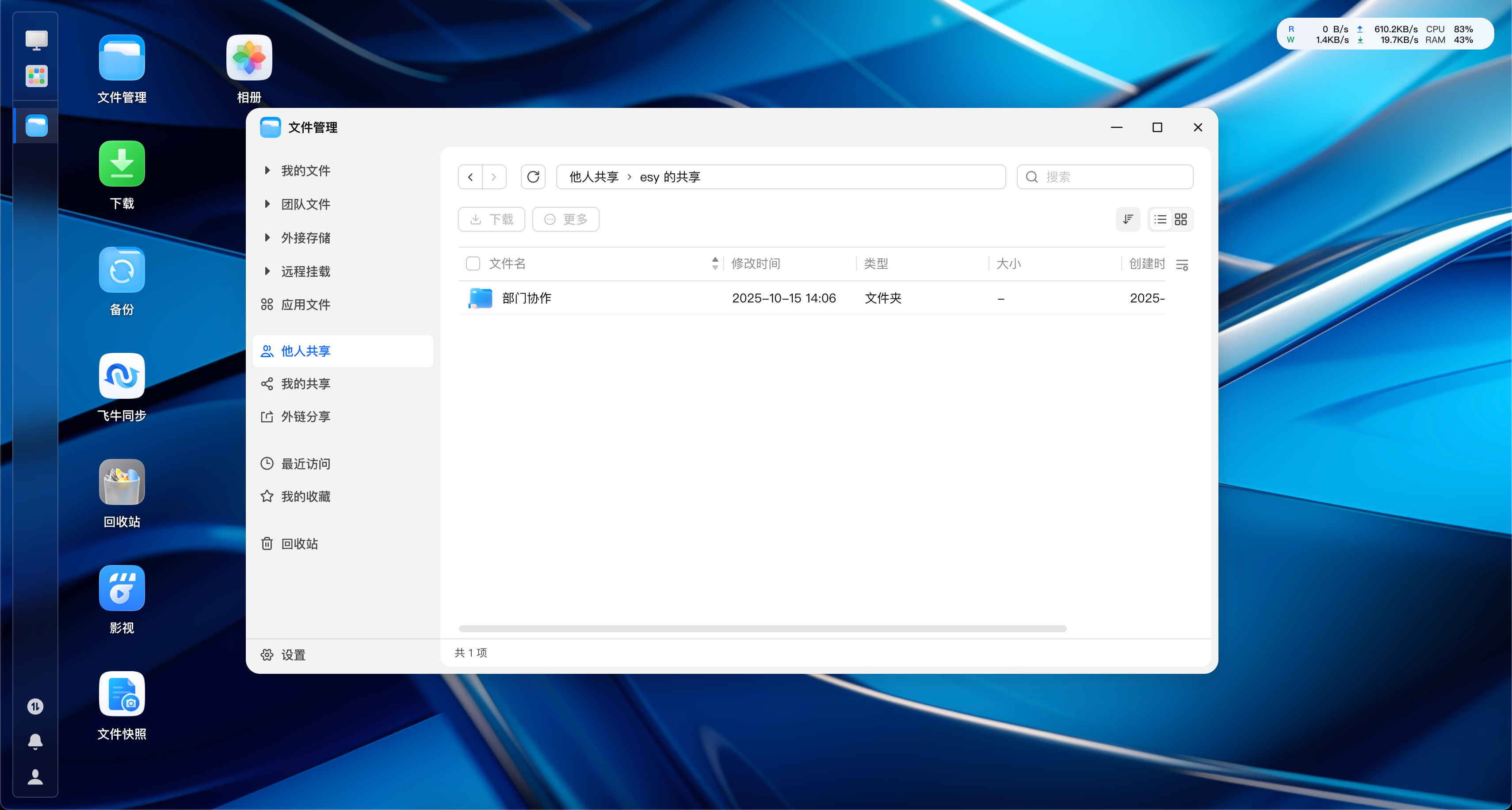
Task: Open the sort order button
Action: pos(1127,219)
